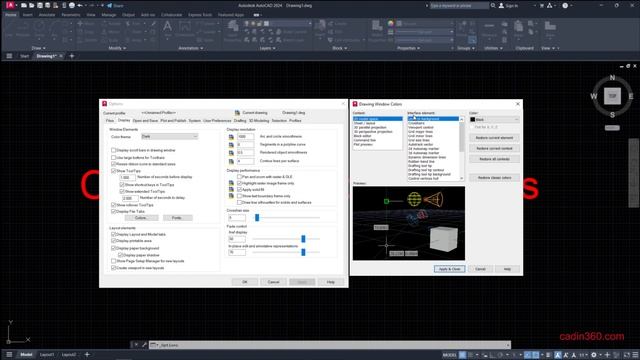Open the Open and Save tab
Viewport: 640px width, 360px height.
[x=145, y=121]
